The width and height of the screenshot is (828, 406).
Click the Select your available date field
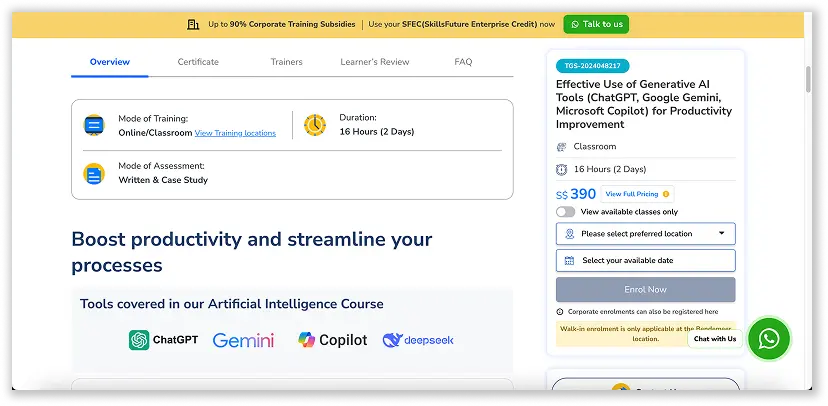click(645, 260)
